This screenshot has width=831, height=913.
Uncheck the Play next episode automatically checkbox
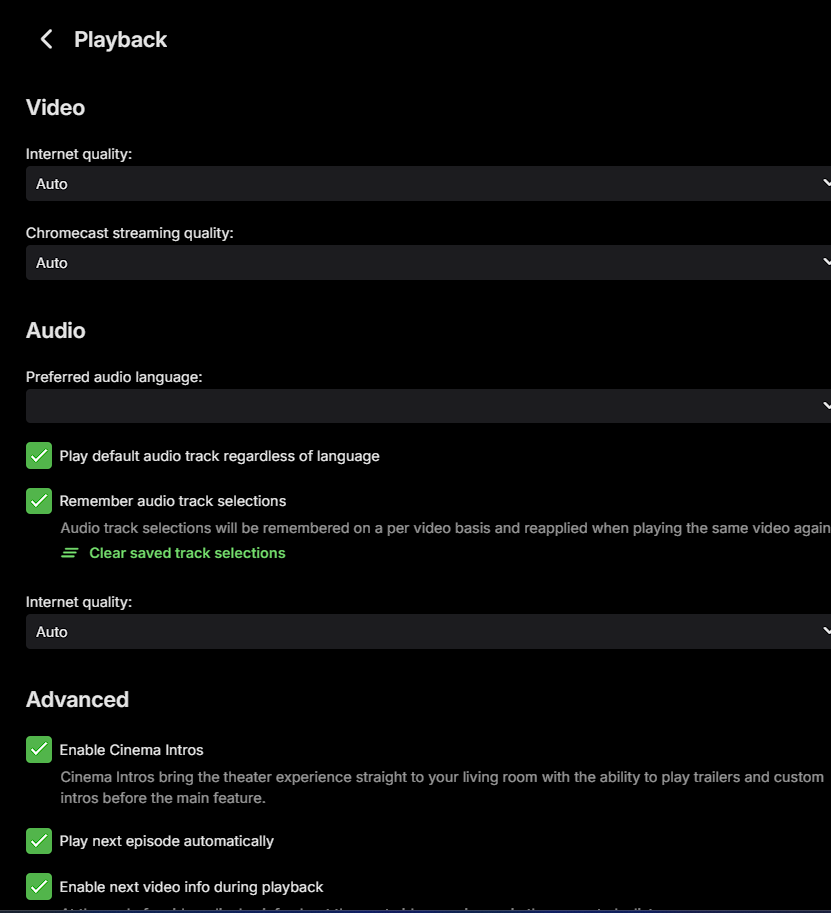click(x=39, y=841)
